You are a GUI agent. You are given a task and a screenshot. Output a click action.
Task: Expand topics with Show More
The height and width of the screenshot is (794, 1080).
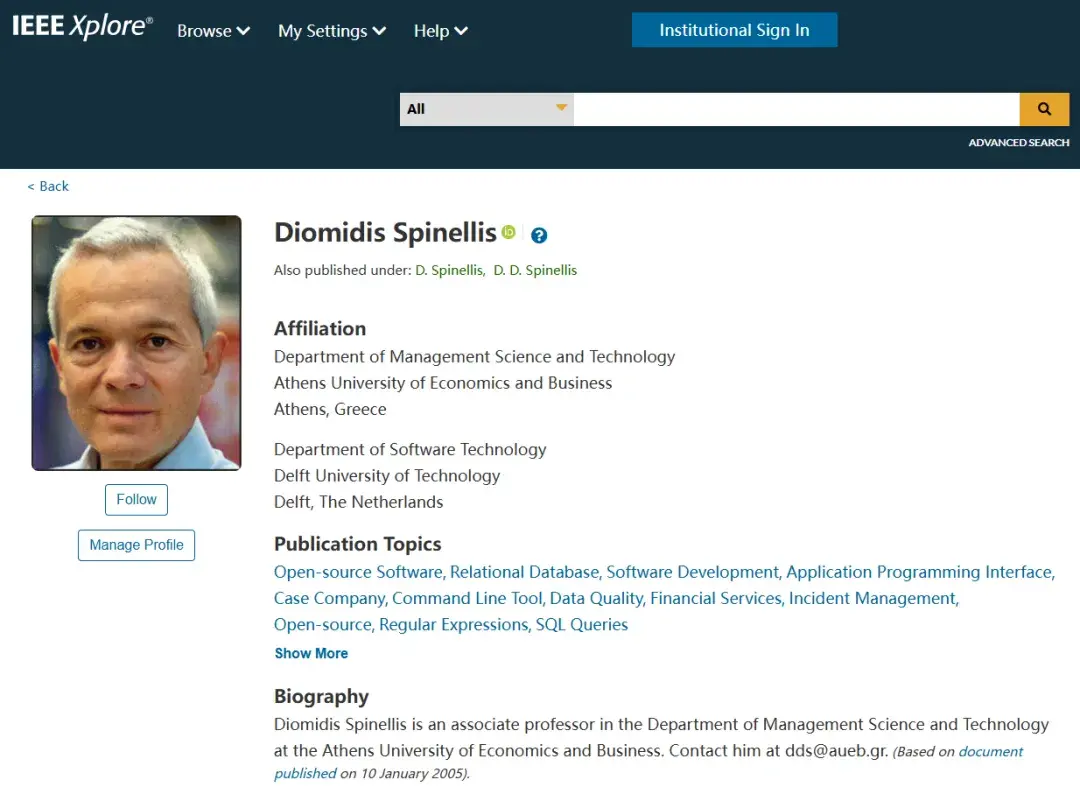point(311,653)
